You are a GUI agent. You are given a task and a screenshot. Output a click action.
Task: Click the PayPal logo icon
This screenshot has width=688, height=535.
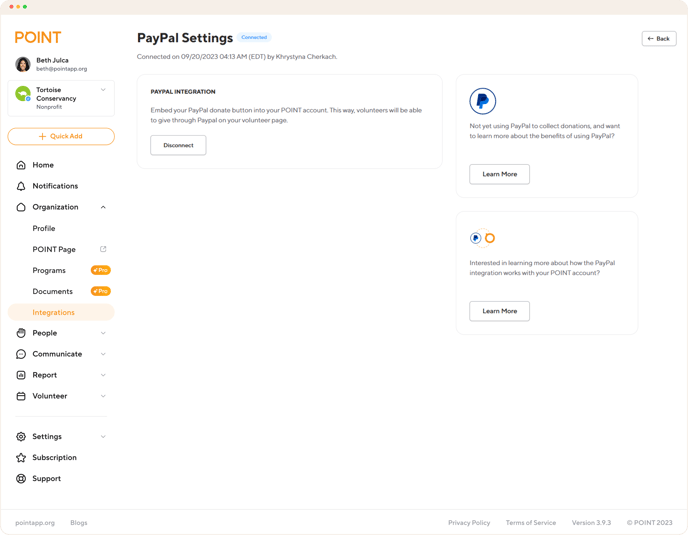[x=482, y=101]
